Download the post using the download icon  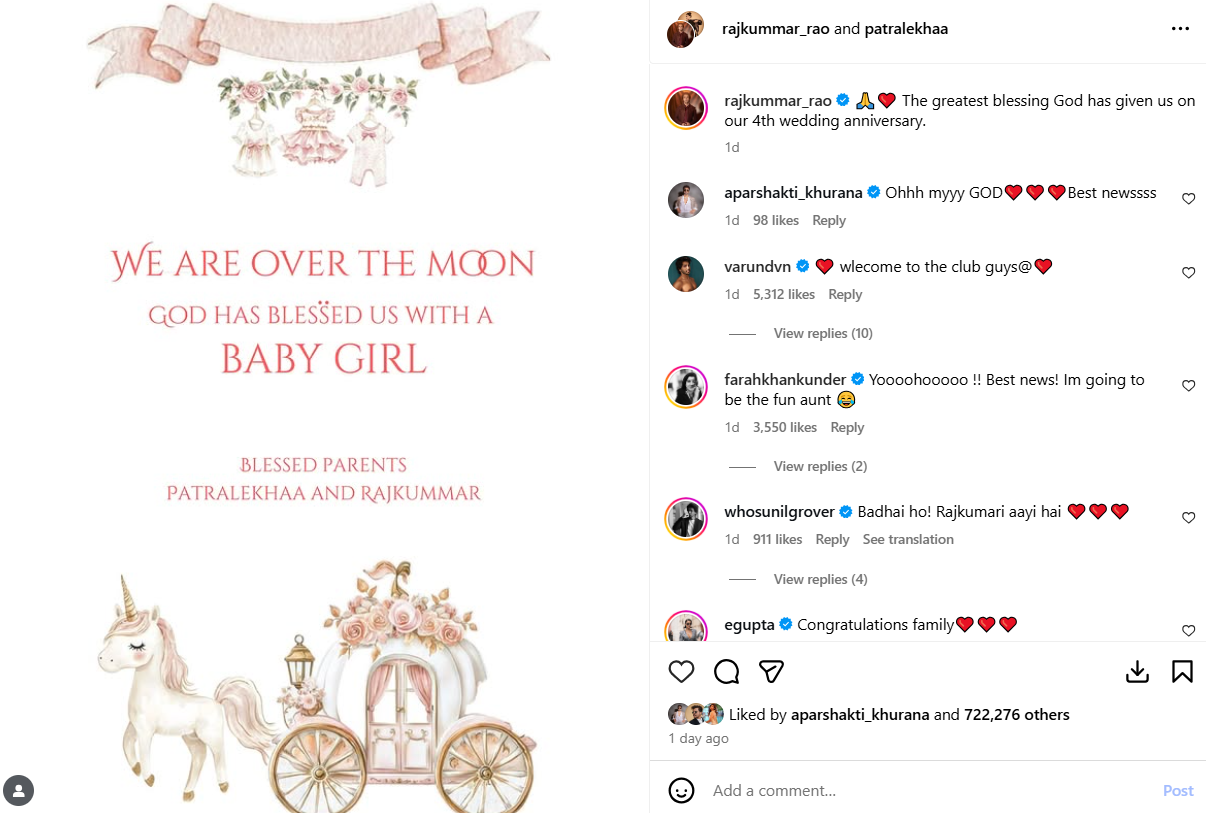pyautogui.click(x=1137, y=672)
